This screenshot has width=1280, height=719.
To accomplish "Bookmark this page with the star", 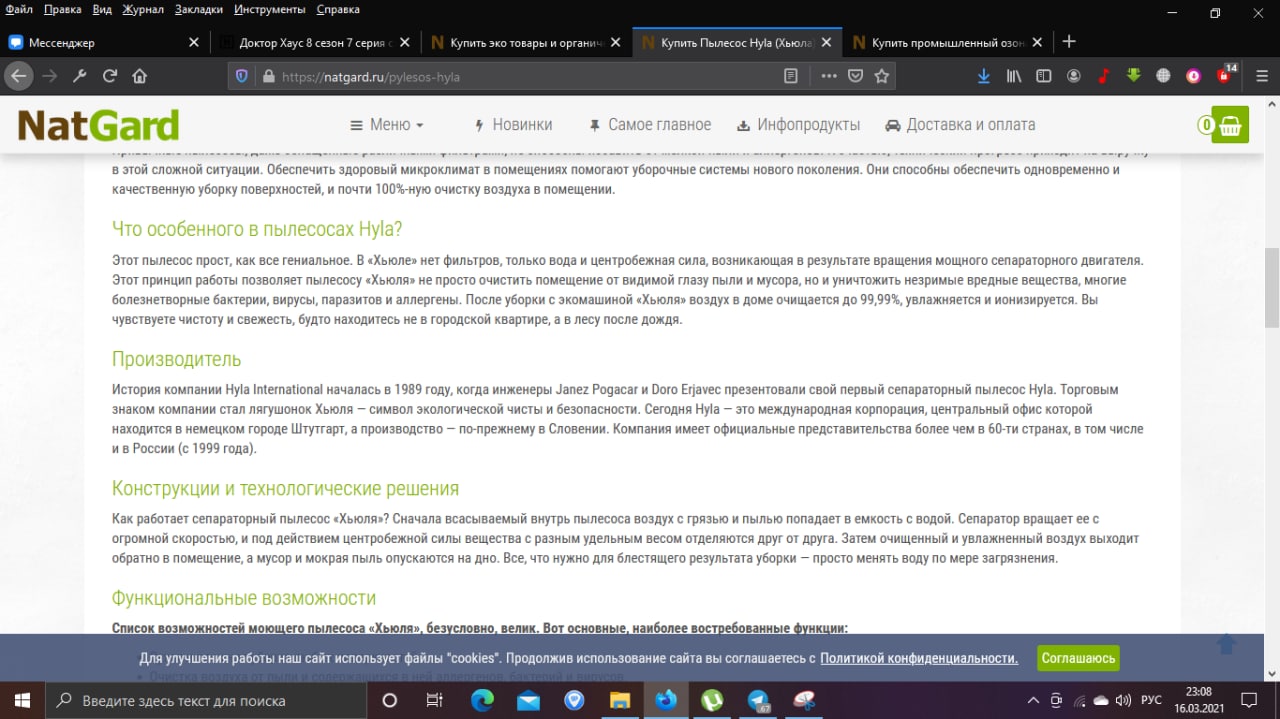I will coord(881,76).
